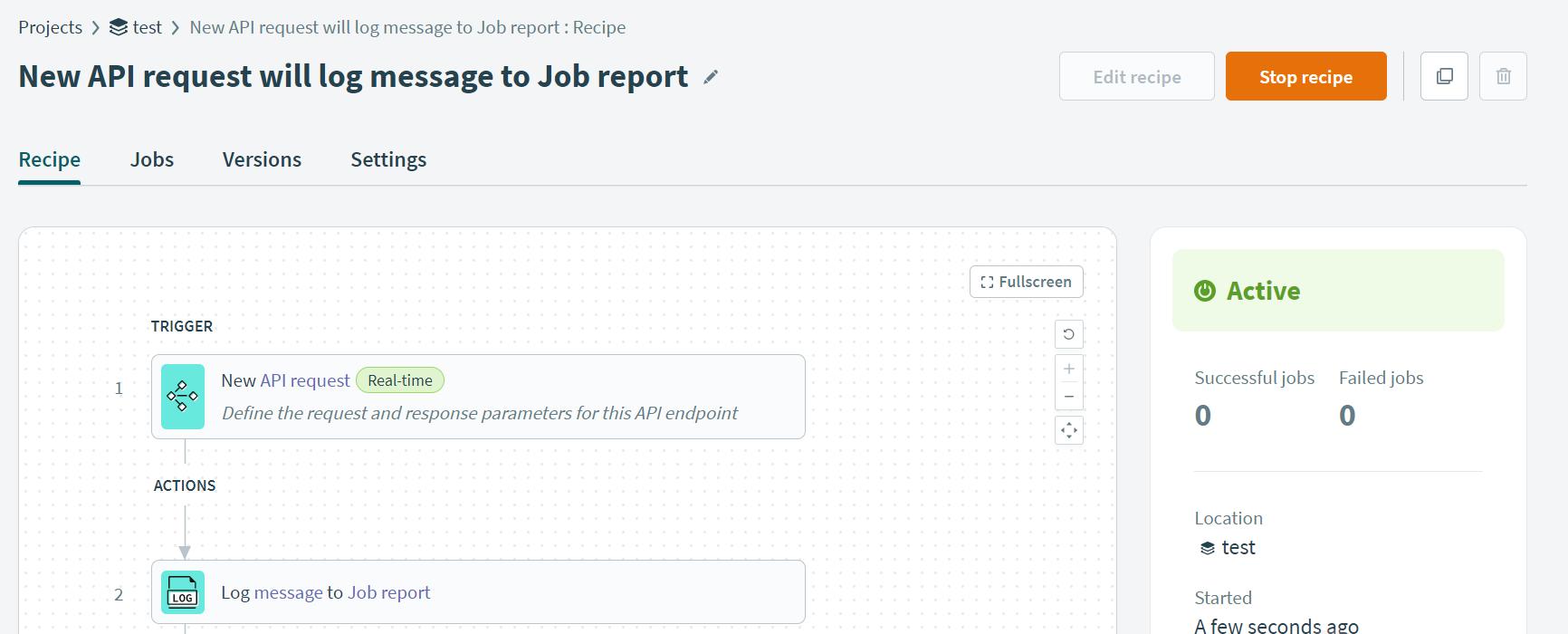
Task: Click the trash delete recipe icon
Action: [1503, 76]
